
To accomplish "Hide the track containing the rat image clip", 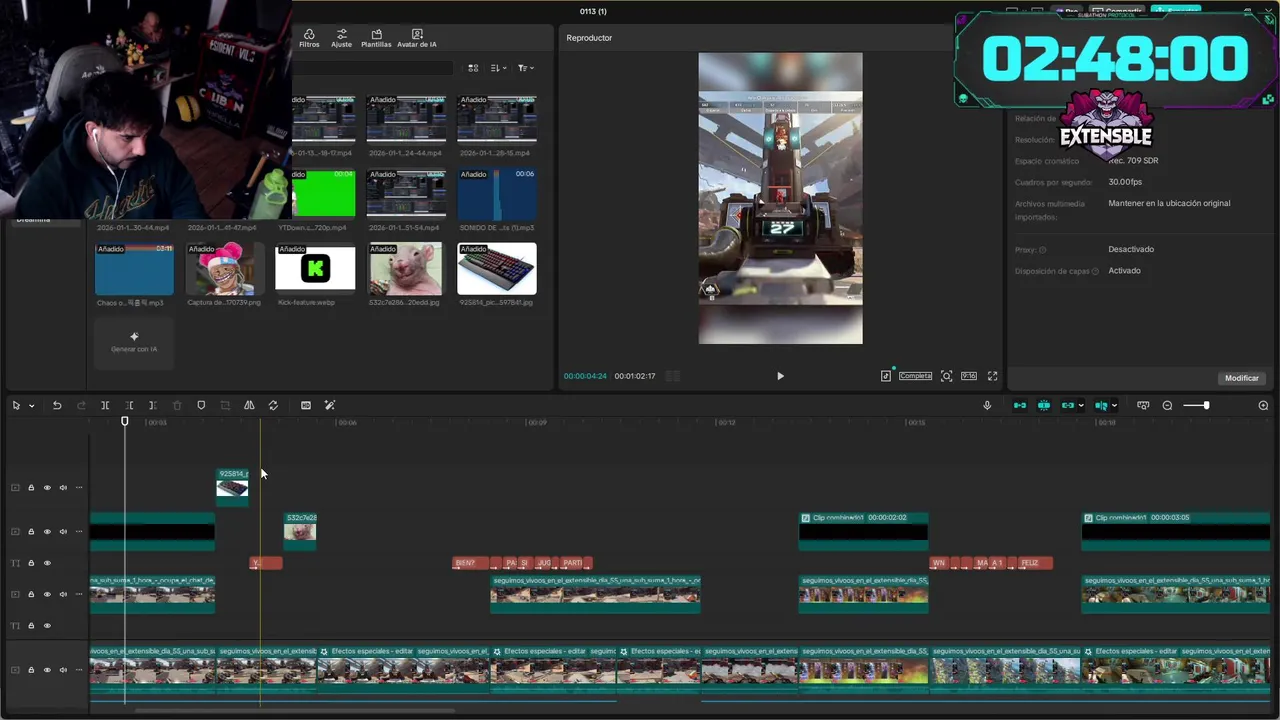I will 47,531.
